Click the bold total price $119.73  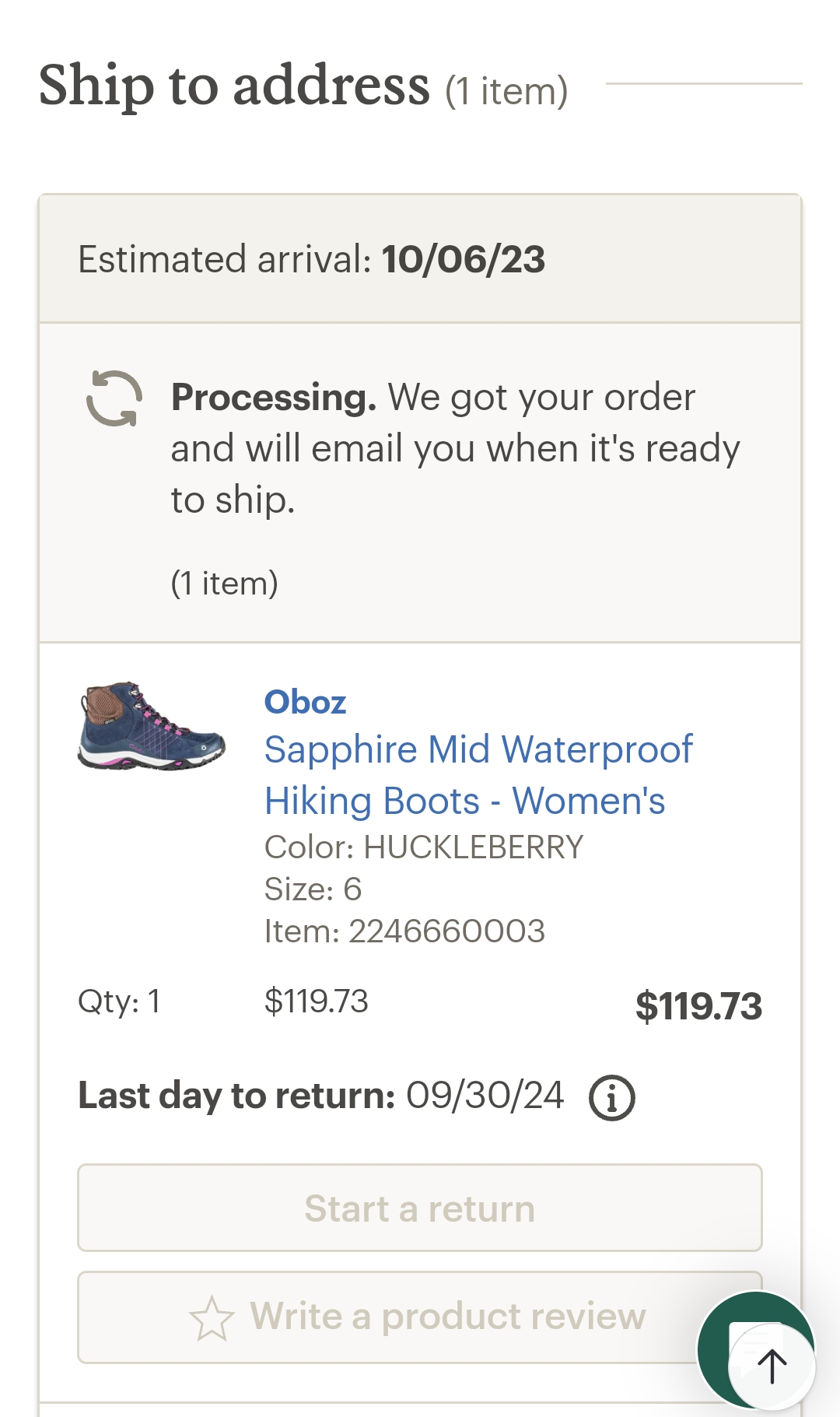(x=698, y=1006)
